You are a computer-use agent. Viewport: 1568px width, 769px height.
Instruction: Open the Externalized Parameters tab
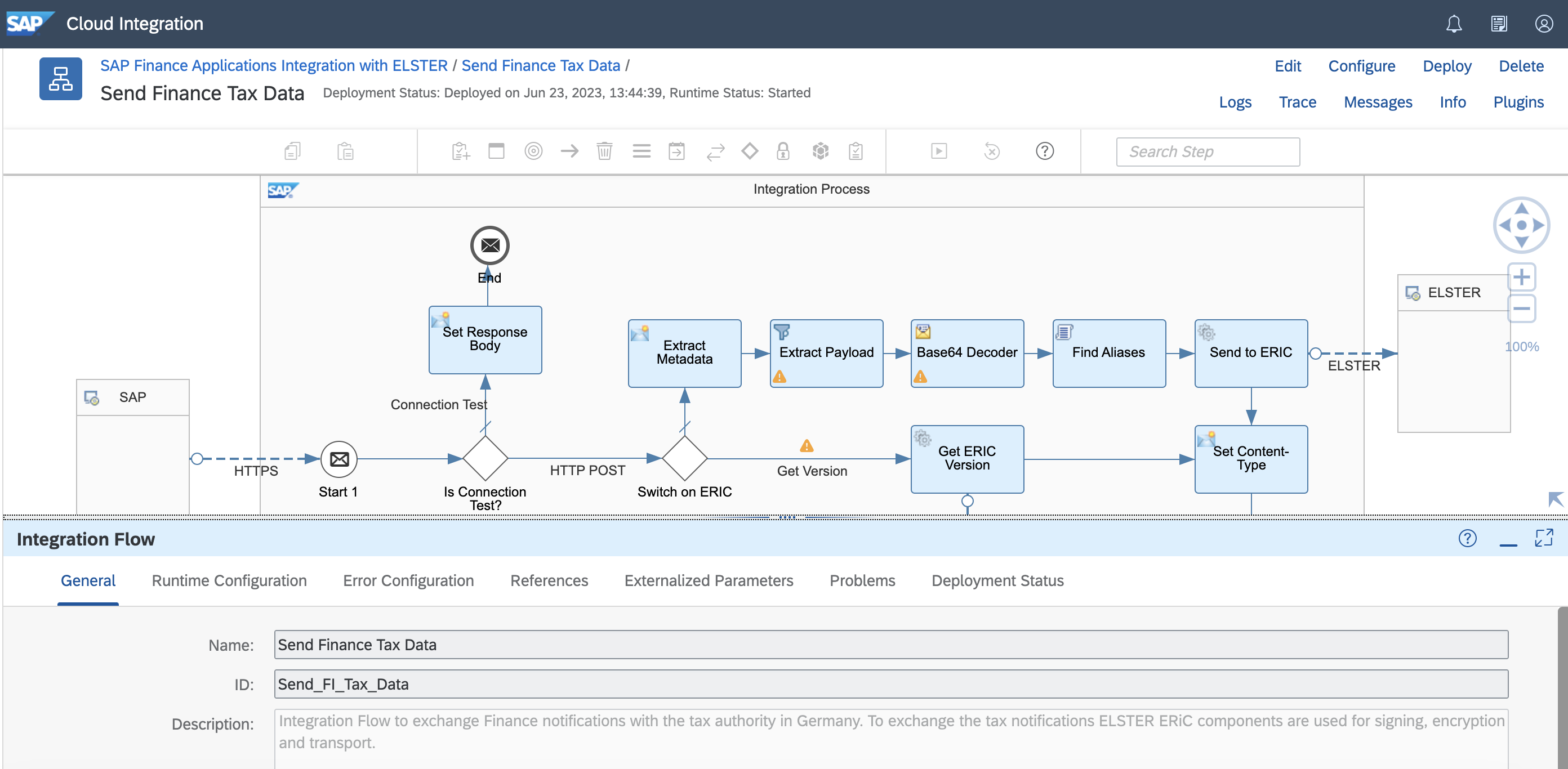(709, 580)
